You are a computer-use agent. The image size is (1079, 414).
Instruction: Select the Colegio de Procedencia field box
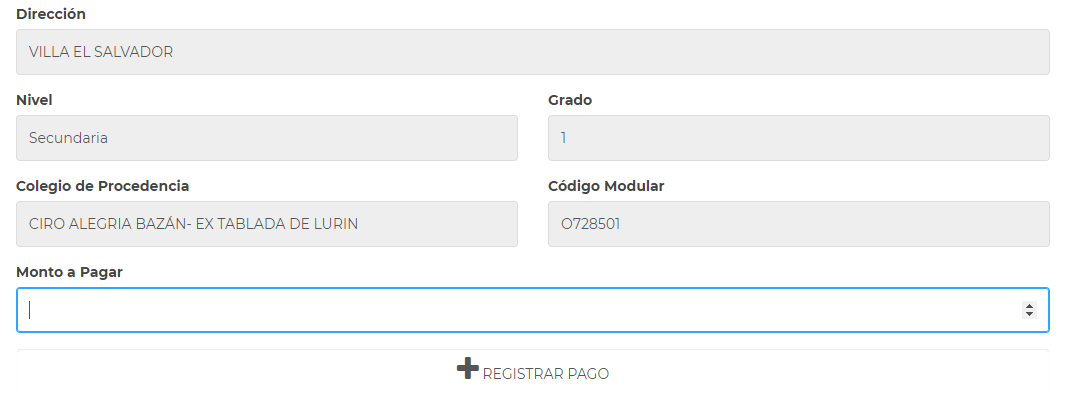pyautogui.click(x=267, y=224)
